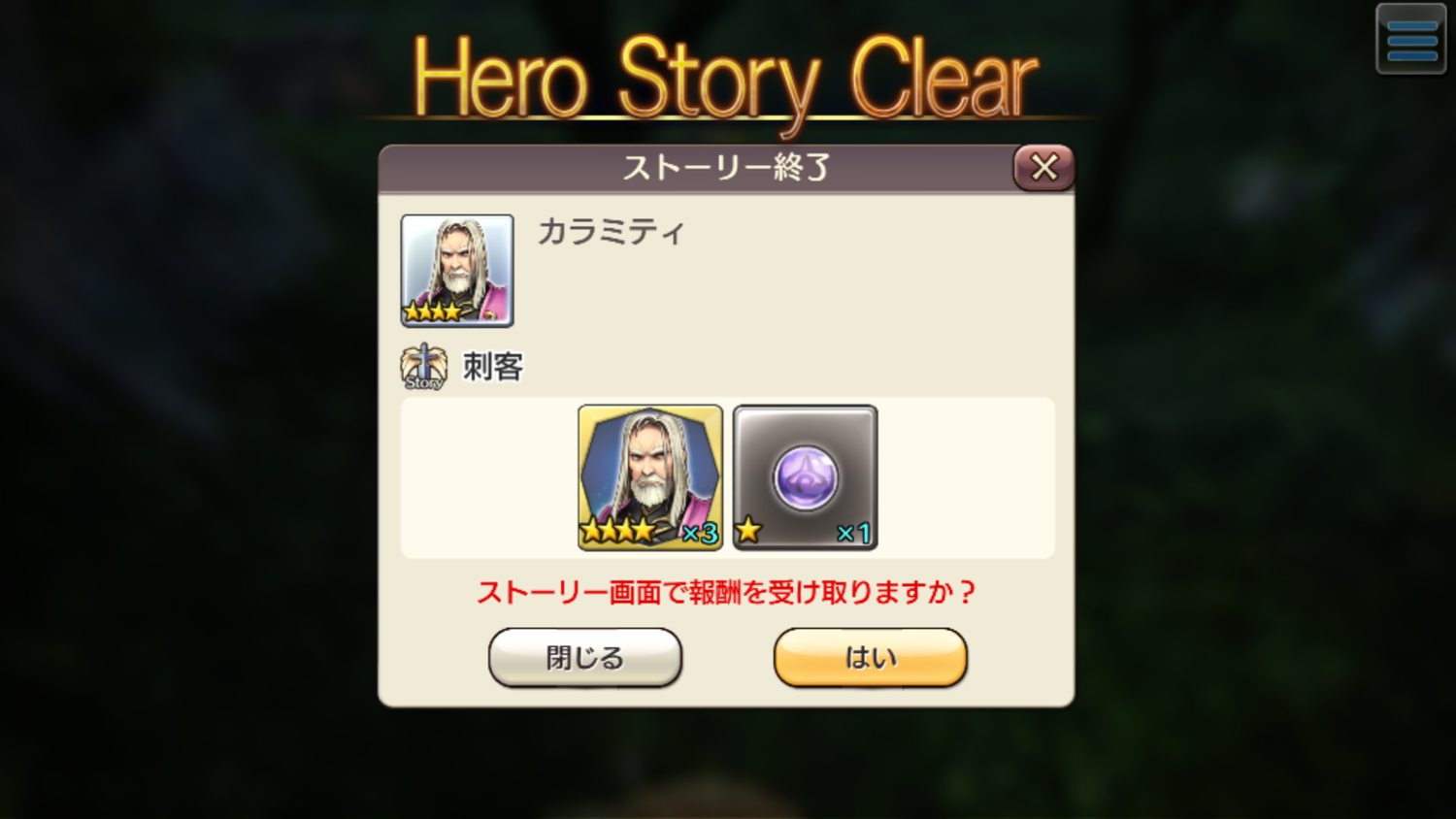The height and width of the screenshot is (819, 1456).
Task: Click the カラミティ name text
Action: click(x=612, y=232)
